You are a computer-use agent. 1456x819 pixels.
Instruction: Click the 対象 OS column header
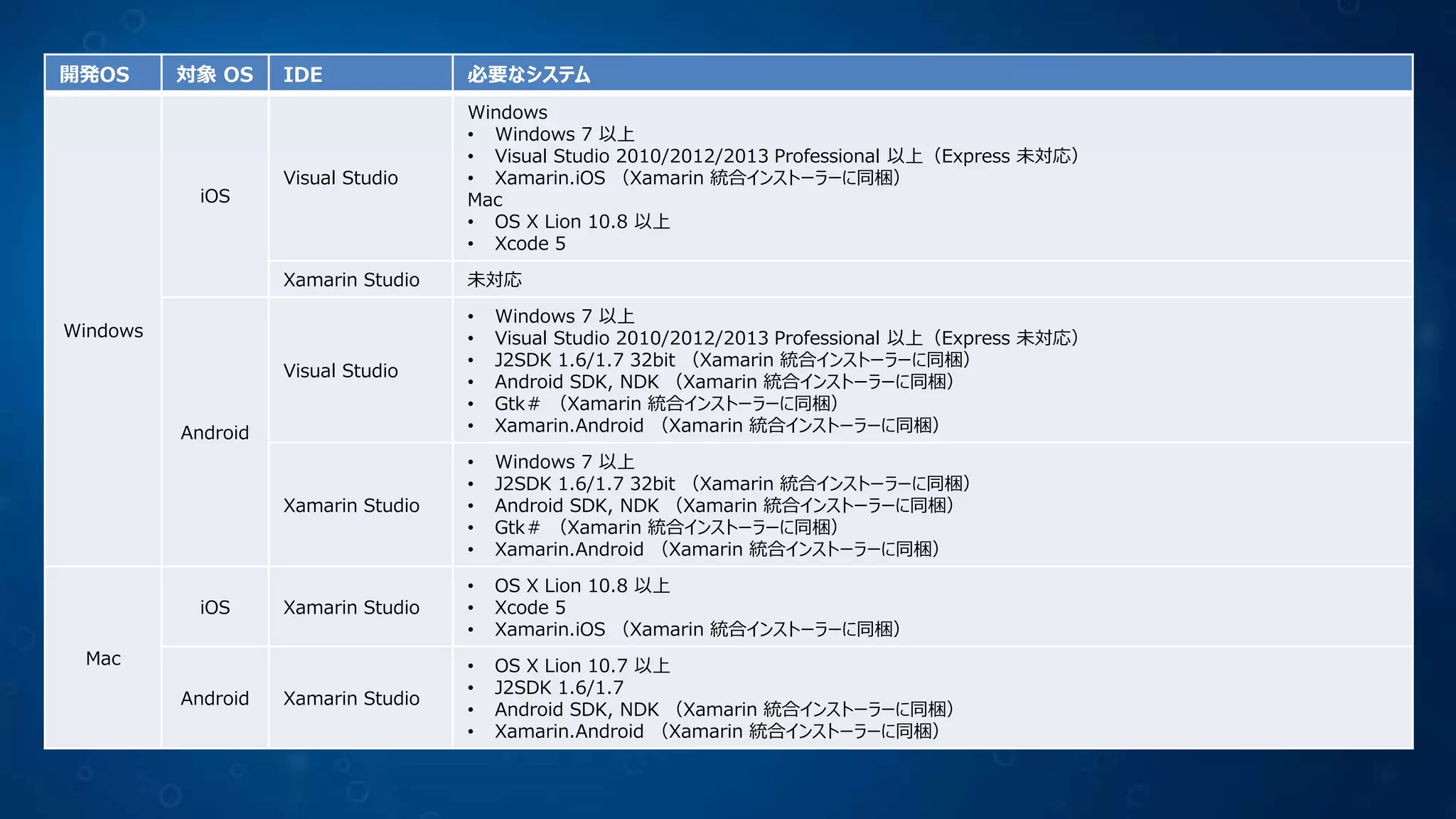coord(215,74)
